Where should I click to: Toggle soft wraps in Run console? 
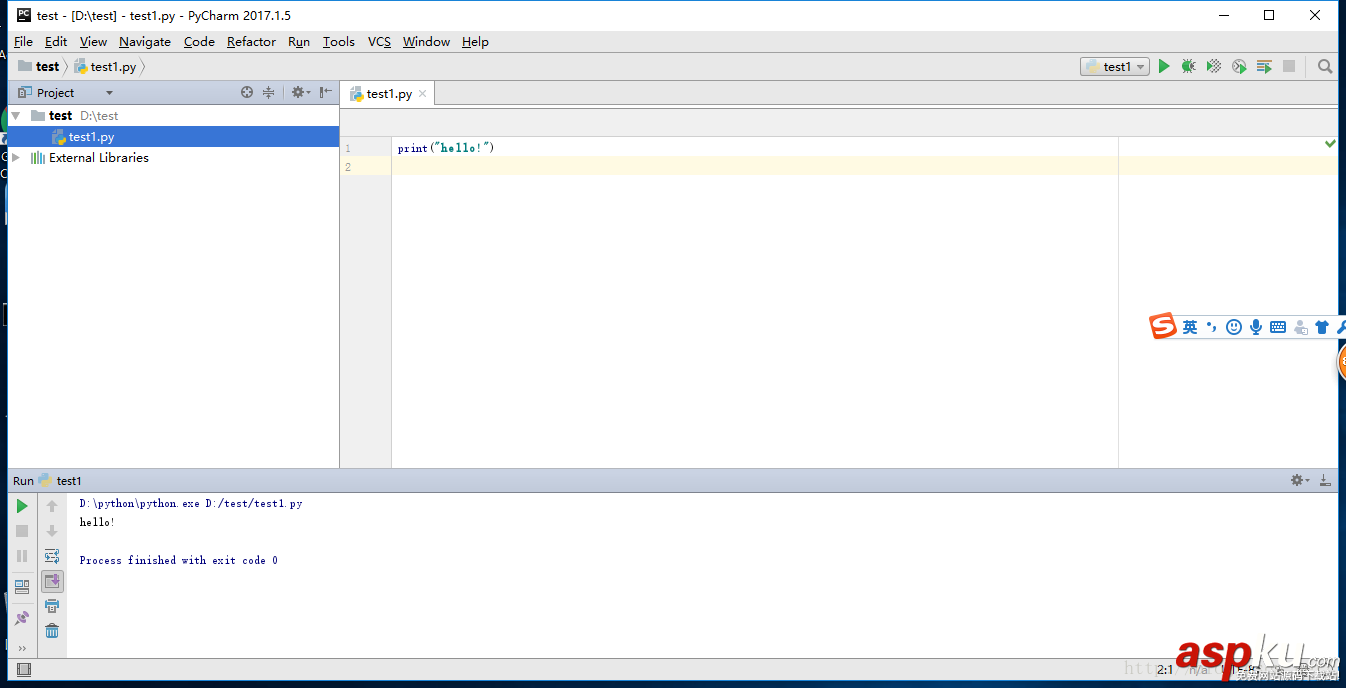(x=52, y=556)
